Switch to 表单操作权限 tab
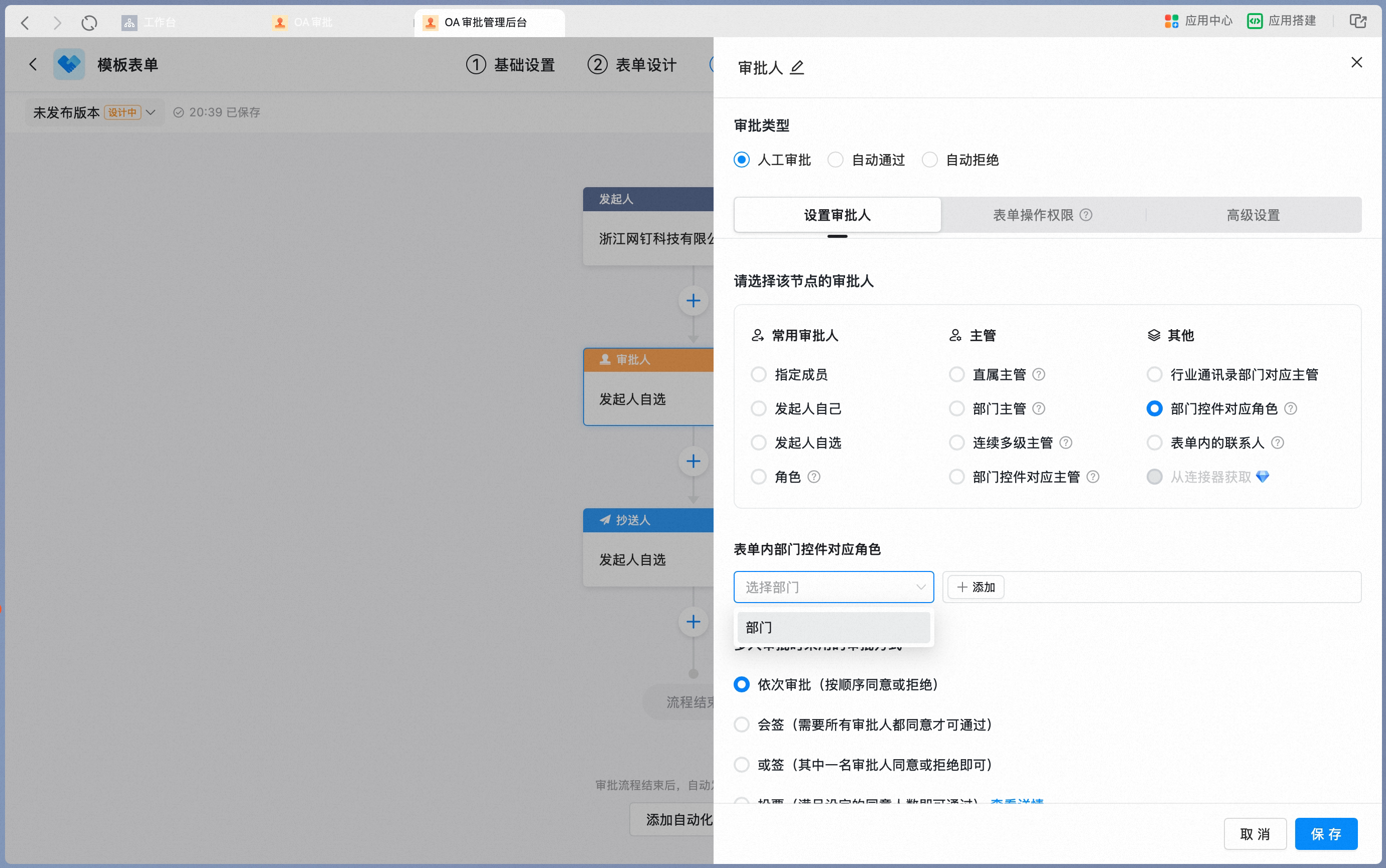This screenshot has height=868, width=1386. [x=1042, y=215]
